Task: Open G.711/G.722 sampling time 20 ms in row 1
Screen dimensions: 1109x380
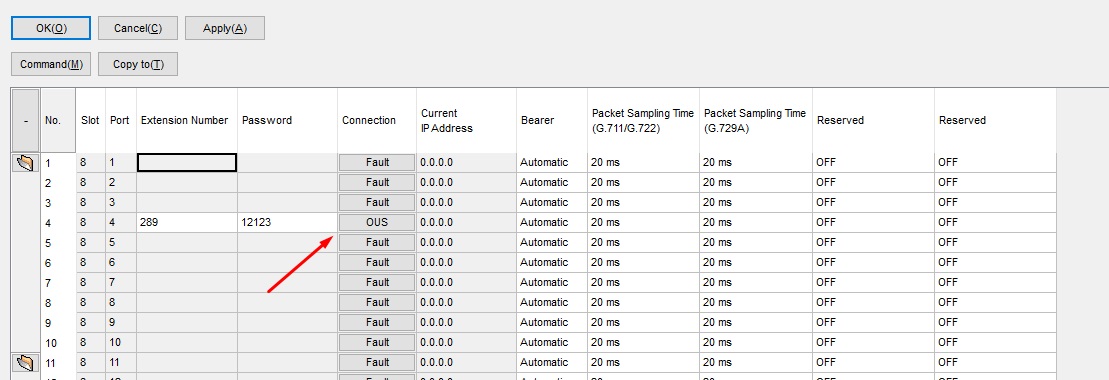Action: [x=643, y=163]
